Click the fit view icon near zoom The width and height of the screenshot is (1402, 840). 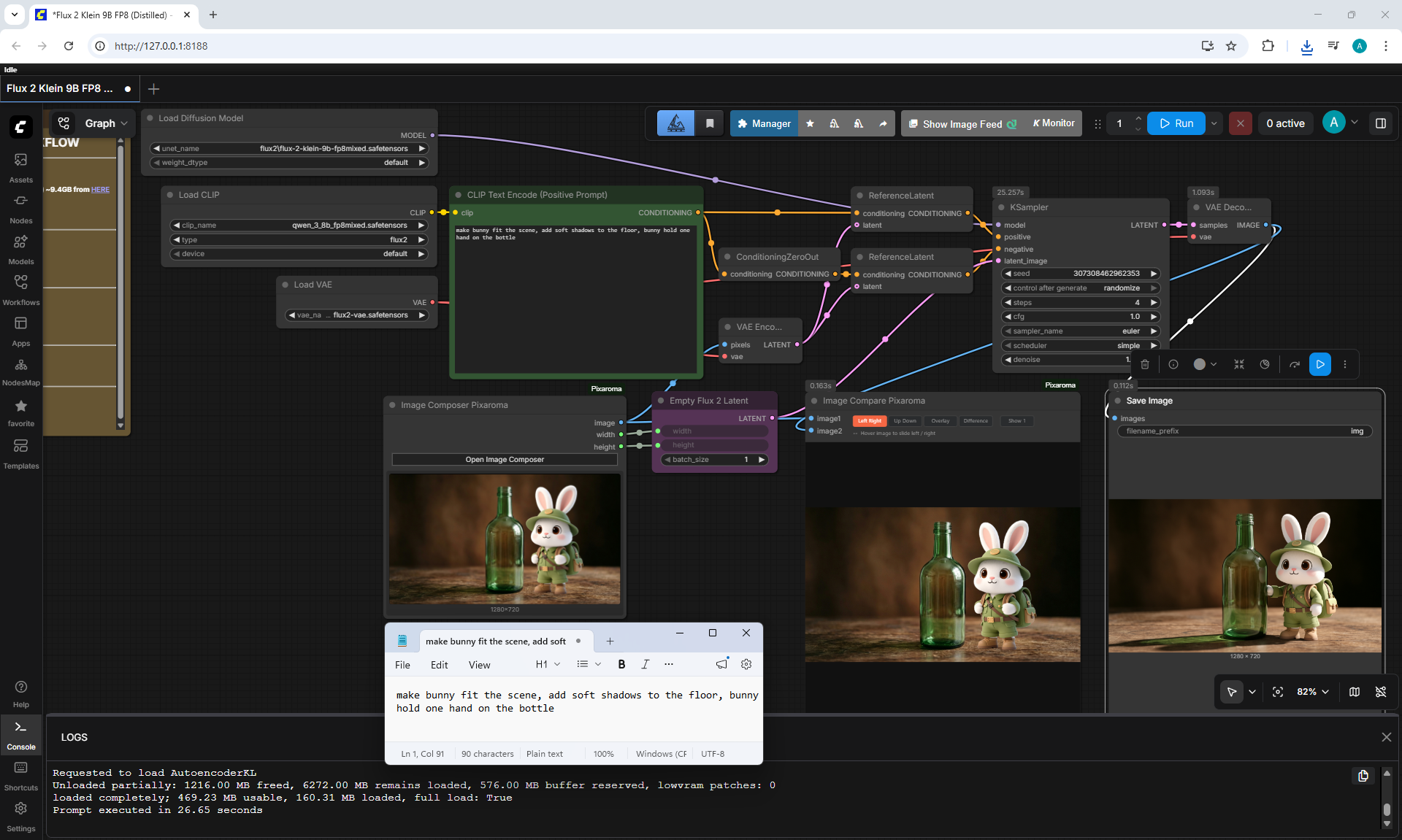coord(1278,692)
